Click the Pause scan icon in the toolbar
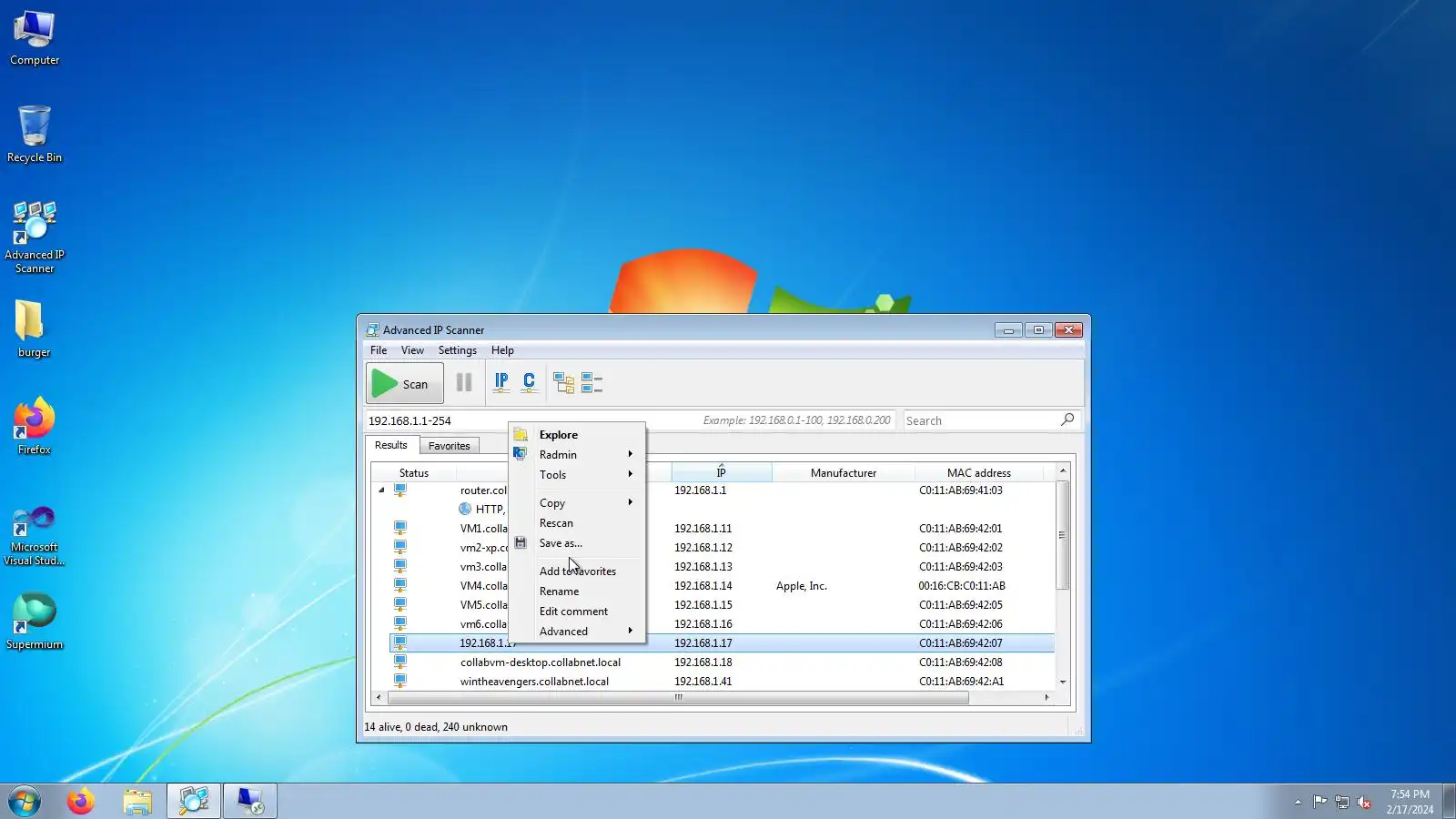 (x=464, y=383)
